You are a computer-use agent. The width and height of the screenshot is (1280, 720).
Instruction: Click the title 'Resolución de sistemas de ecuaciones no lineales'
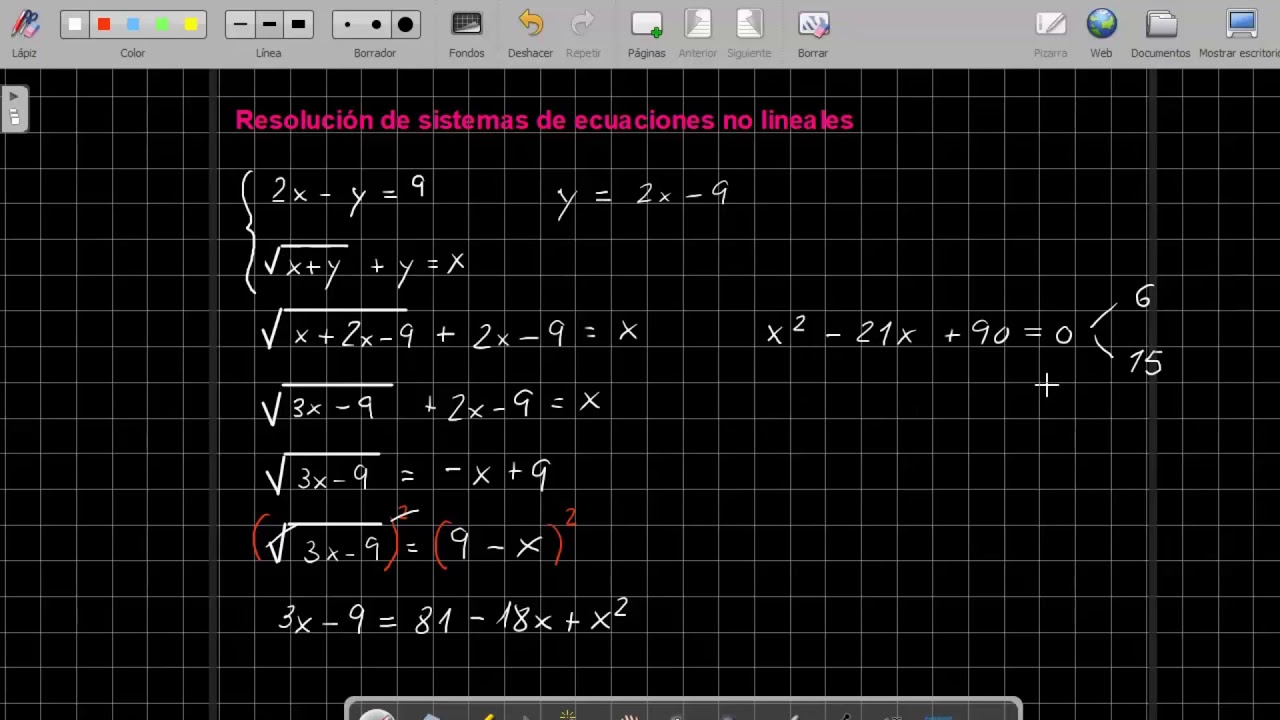coord(544,120)
